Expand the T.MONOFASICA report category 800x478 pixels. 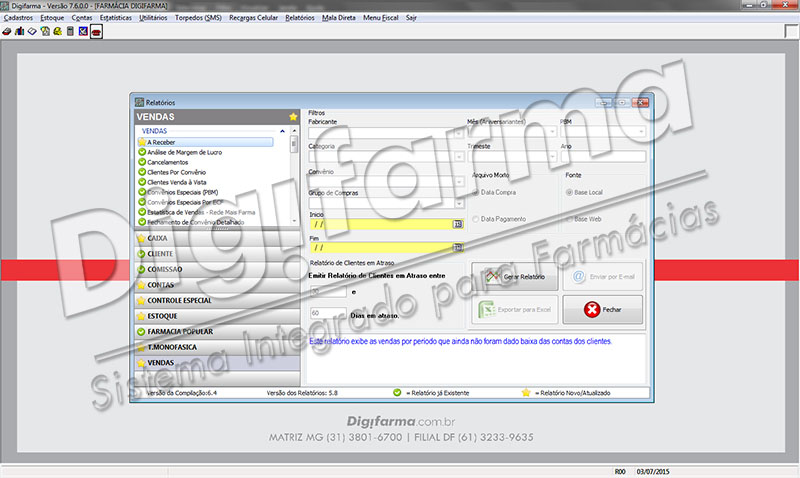(217, 347)
